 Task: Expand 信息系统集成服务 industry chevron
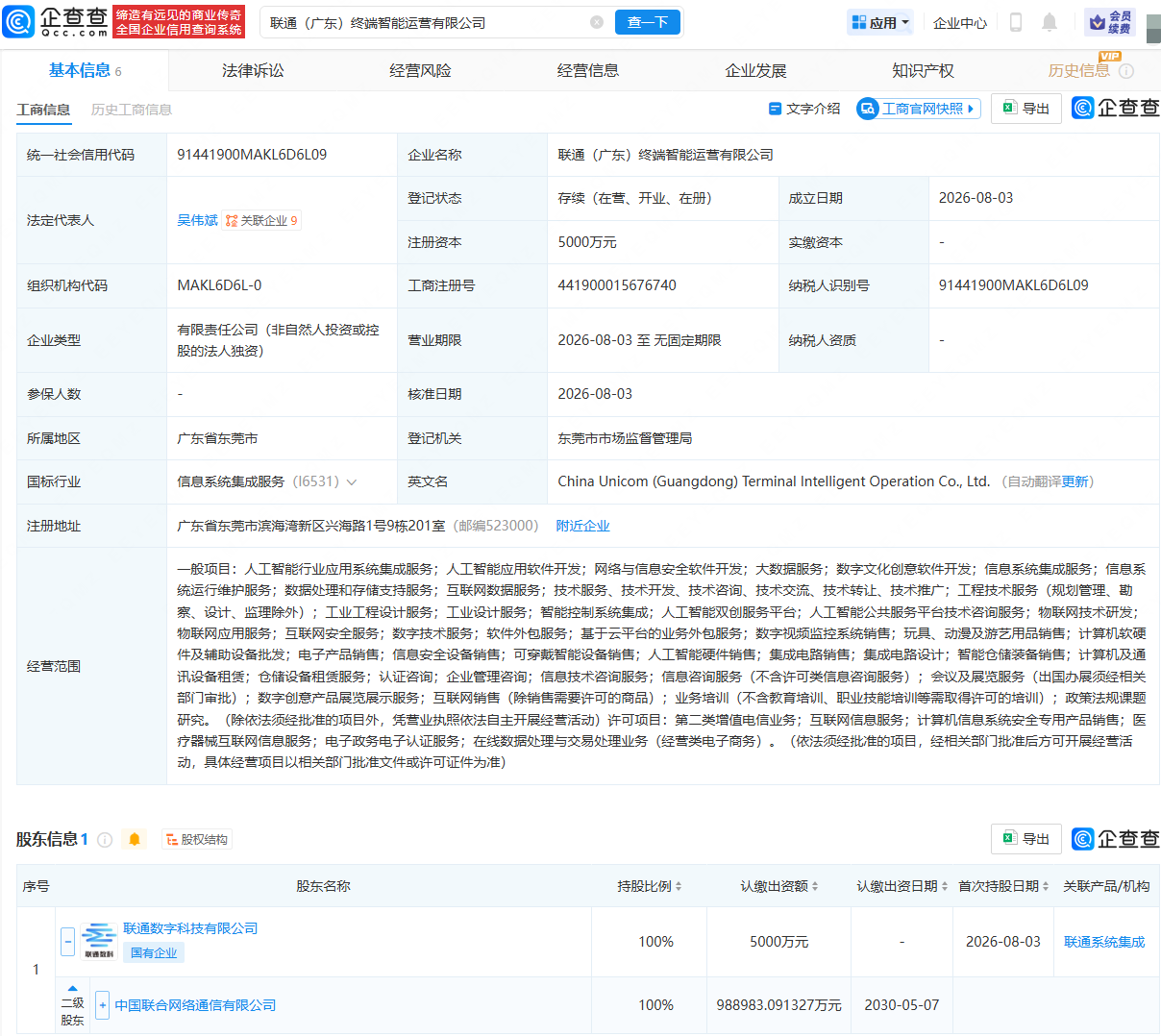tap(352, 482)
